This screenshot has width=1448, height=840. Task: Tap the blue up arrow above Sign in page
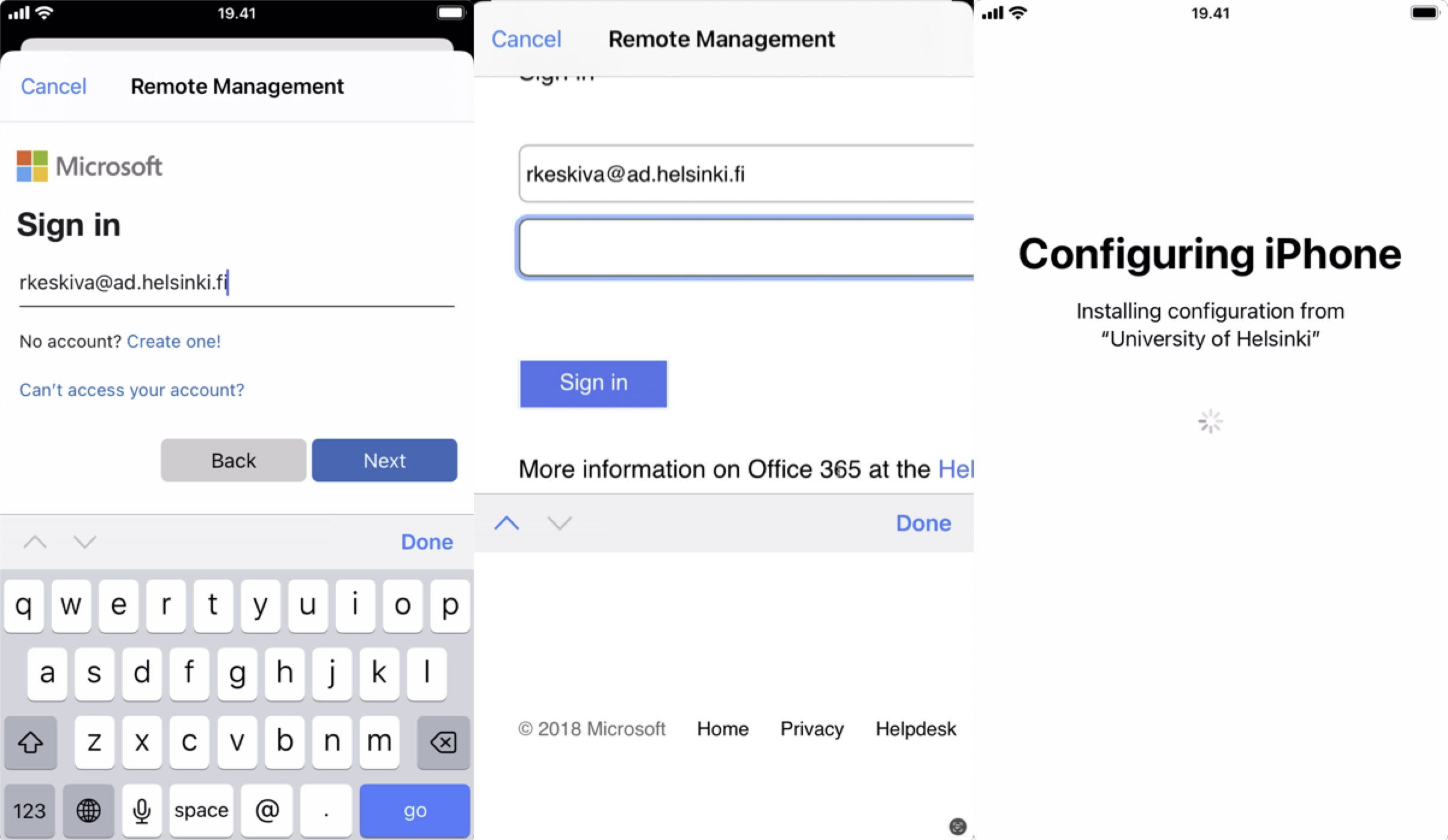pos(506,523)
